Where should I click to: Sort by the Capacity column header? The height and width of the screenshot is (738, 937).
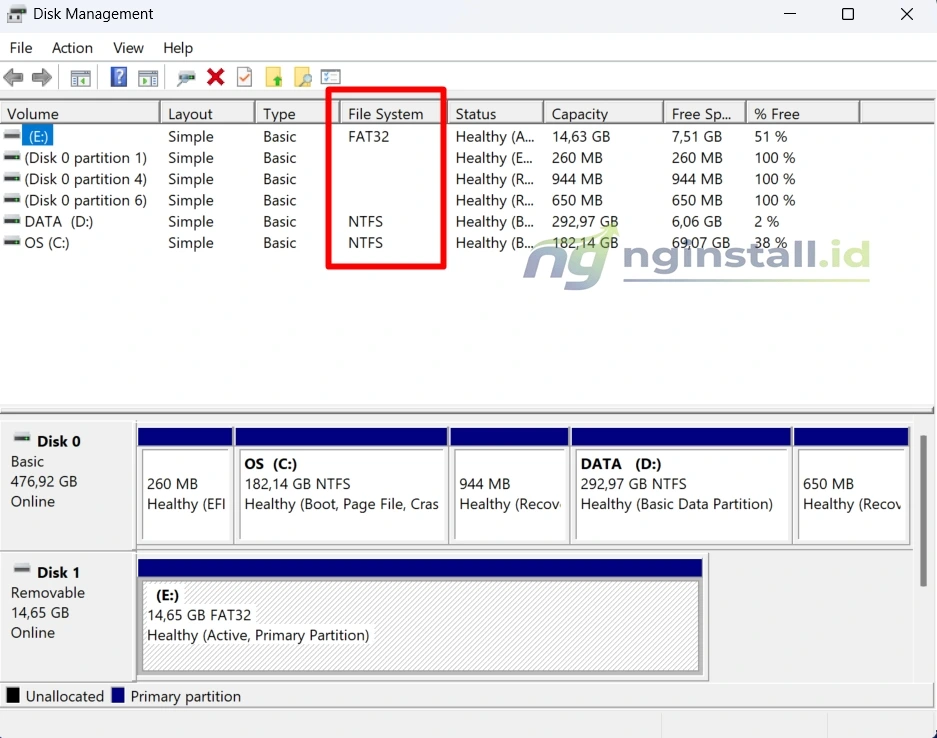point(604,114)
